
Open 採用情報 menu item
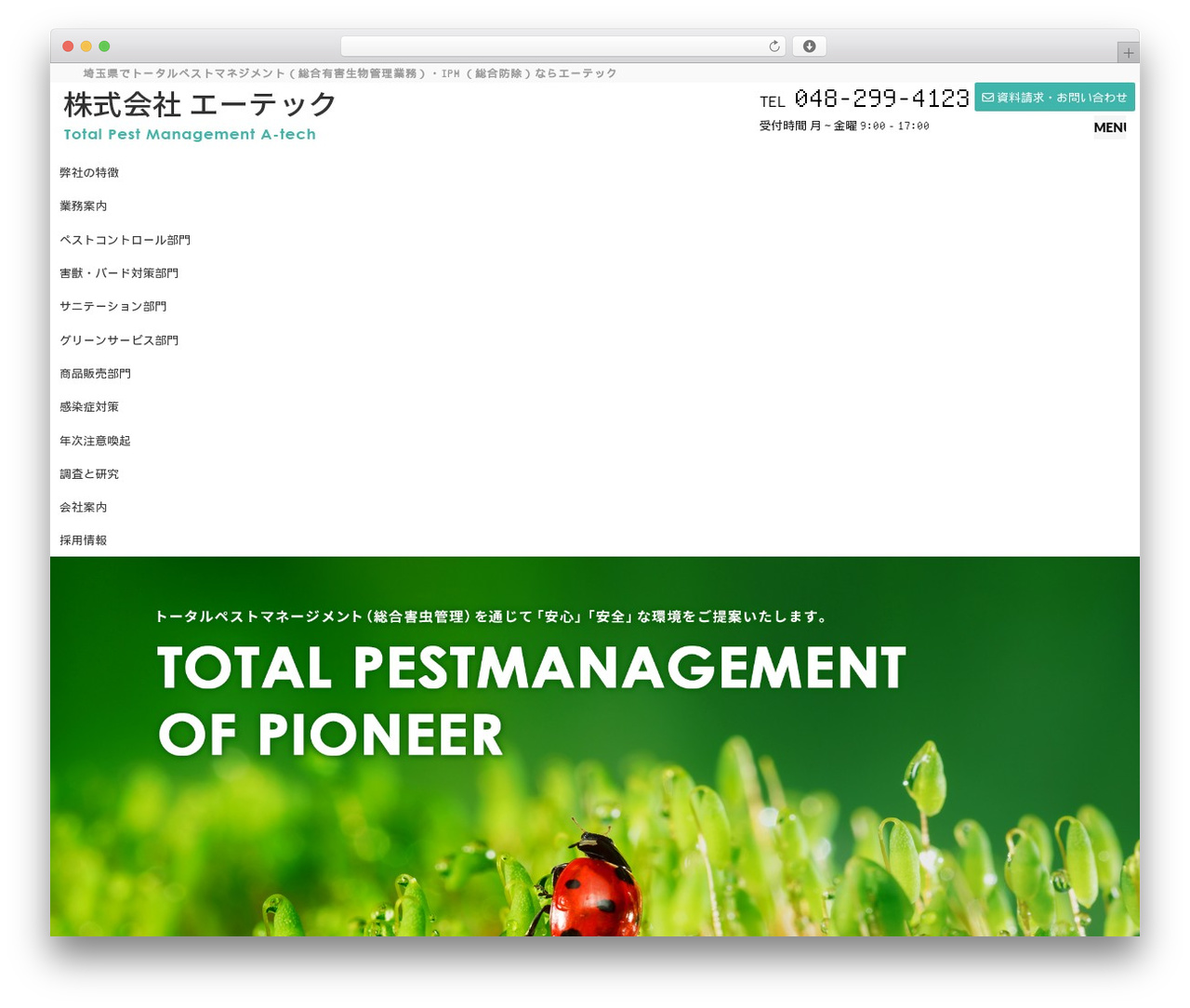pos(84,540)
